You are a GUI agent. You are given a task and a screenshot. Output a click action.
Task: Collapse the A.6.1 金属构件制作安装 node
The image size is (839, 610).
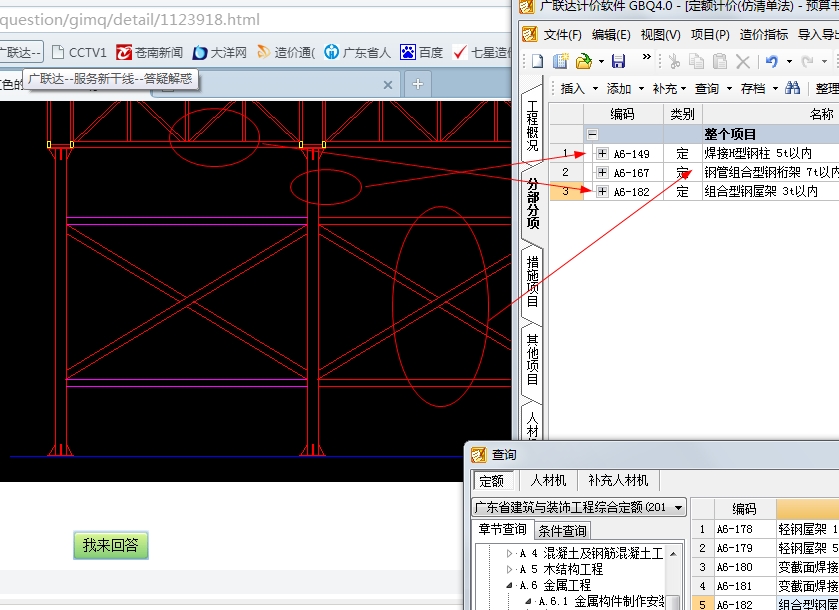529,601
